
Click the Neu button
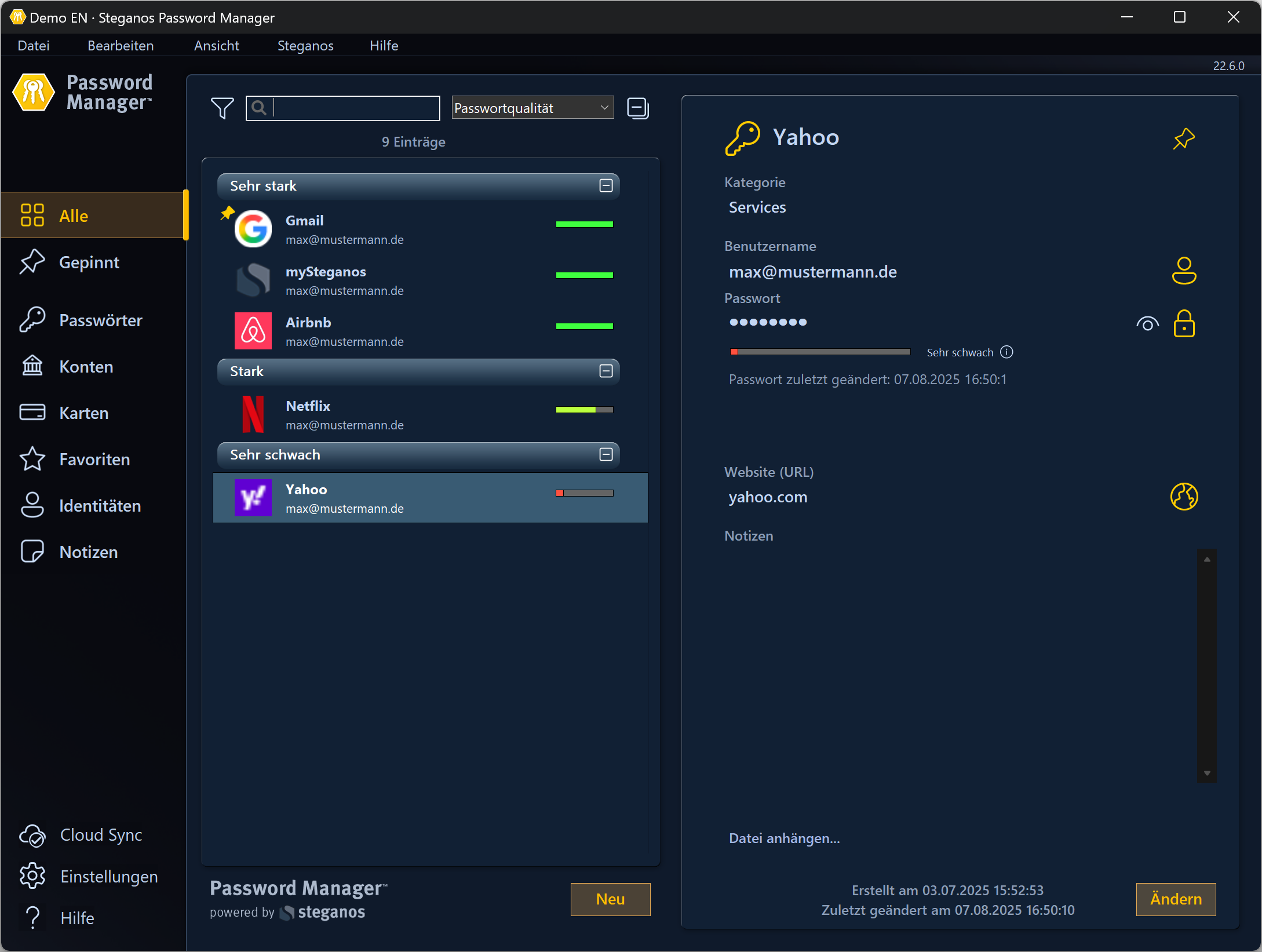point(610,899)
